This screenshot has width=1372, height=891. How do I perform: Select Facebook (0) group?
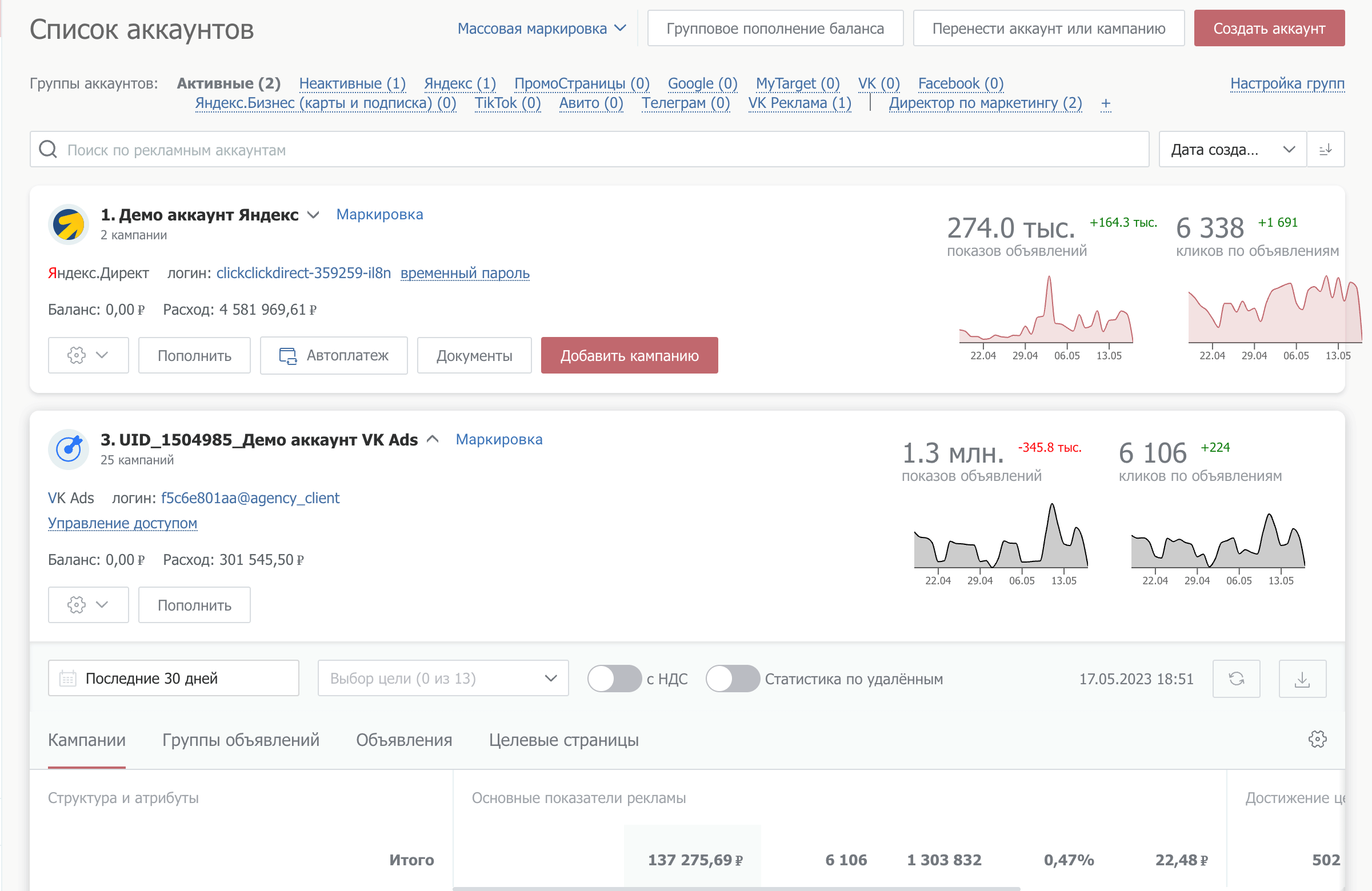[x=961, y=83]
